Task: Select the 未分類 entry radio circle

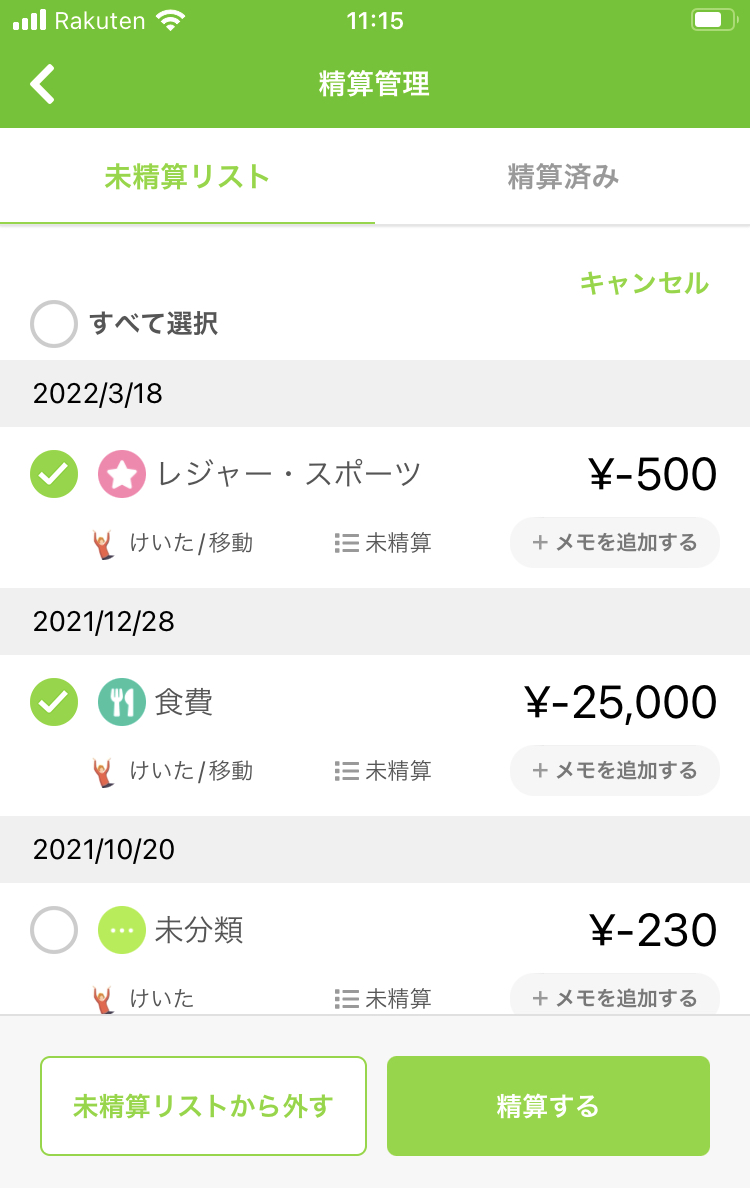Action: click(54, 930)
